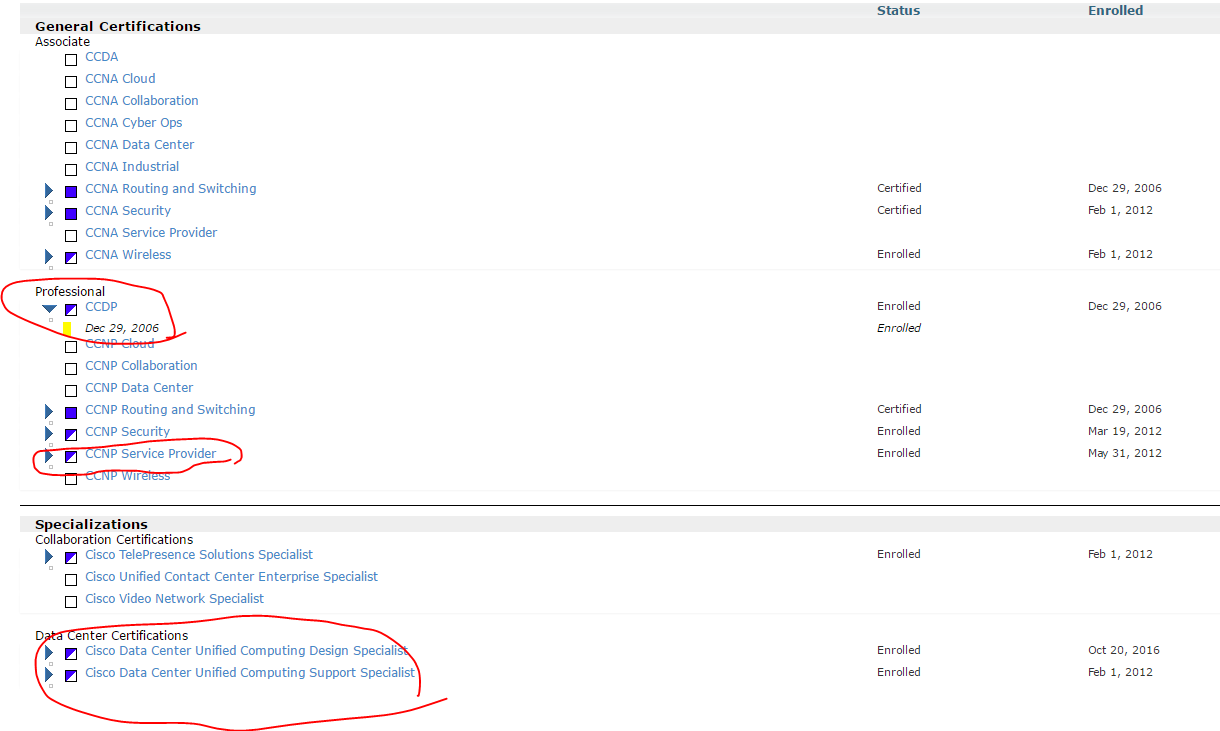
Task: Open the CCNA Cyber Ops link
Action: tap(134, 123)
